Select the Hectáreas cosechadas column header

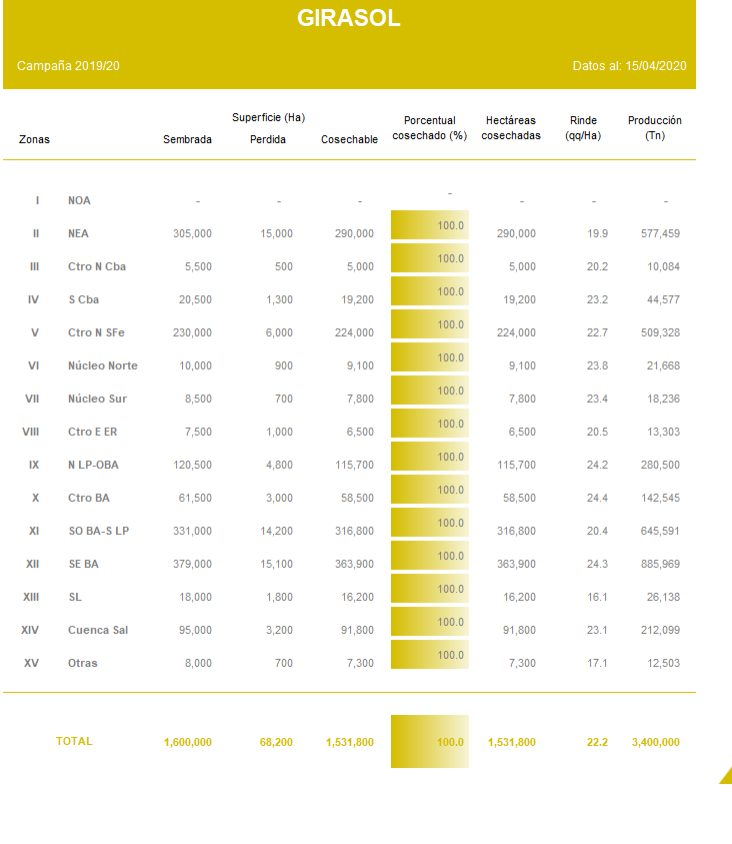click(x=510, y=128)
